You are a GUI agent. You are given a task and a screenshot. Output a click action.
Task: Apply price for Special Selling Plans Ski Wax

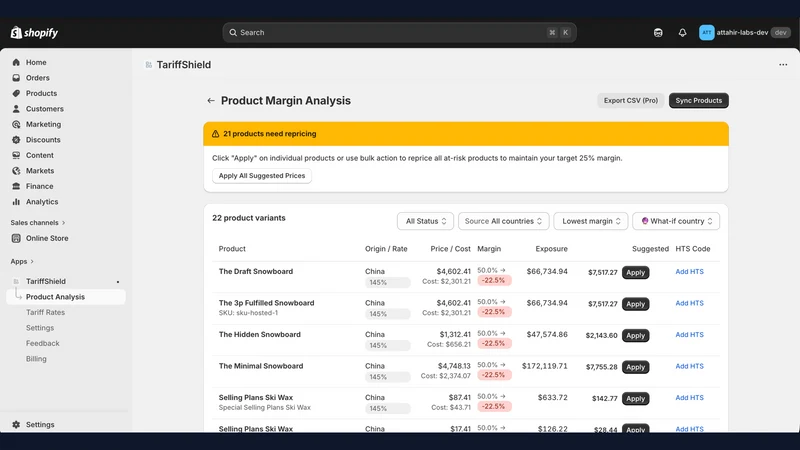635,398
